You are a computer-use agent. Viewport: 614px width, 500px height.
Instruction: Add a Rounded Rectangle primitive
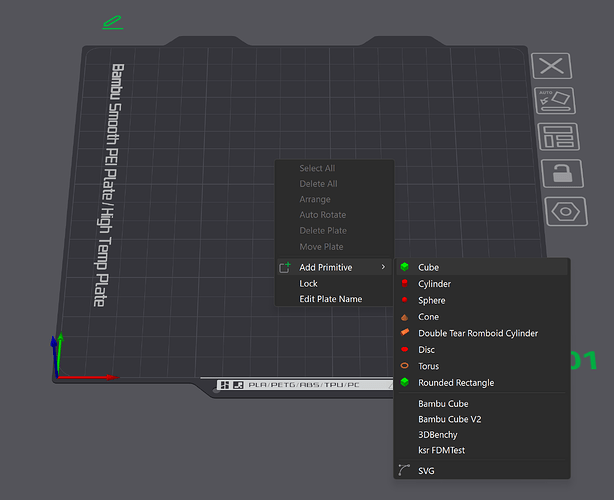point(482,383)
